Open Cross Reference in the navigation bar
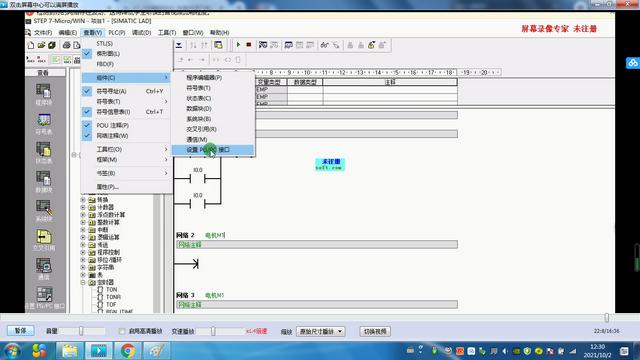Screen dimensions: 640x360 coord(43,240)
